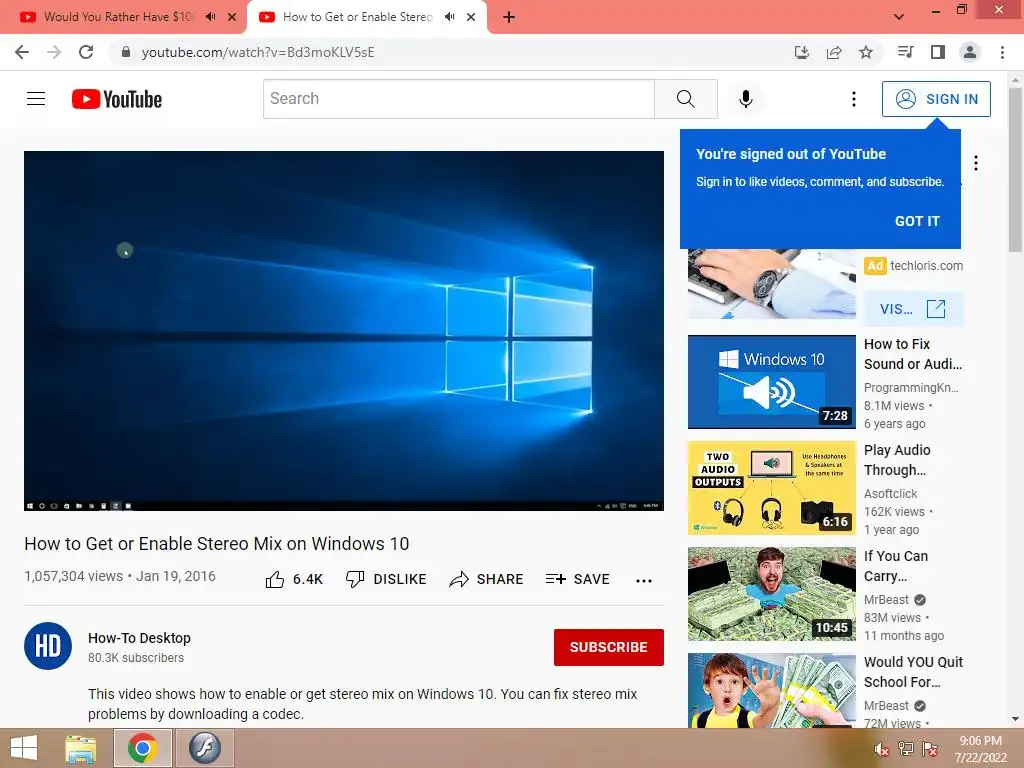Toggle Chrome side panel
The width and height of the screenshot is (1024, 768).
(x=938, y=52)
